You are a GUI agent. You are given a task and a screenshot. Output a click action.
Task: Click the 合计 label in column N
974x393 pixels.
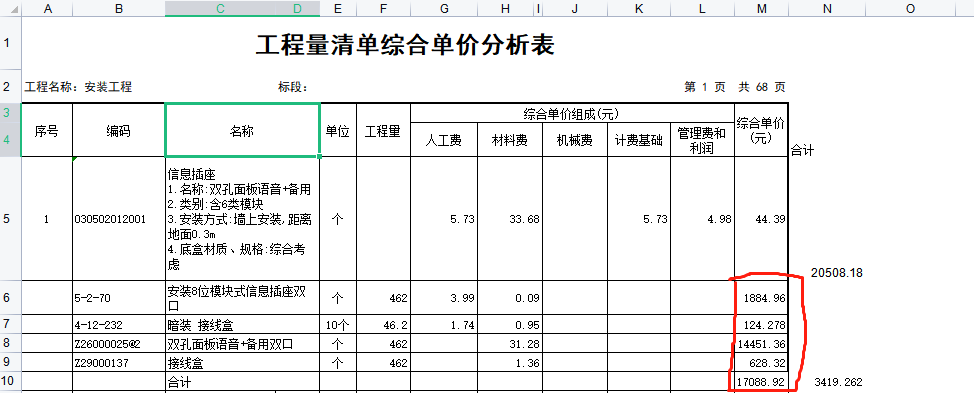[x=802, y=150]
